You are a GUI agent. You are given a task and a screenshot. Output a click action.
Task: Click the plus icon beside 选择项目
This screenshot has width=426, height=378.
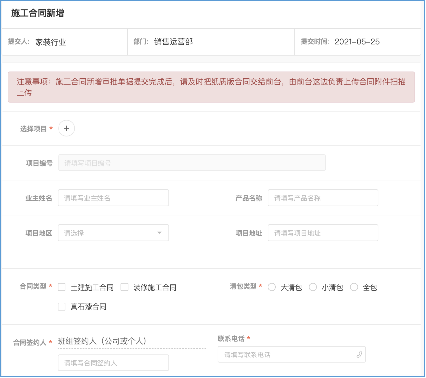click(66, 129)
